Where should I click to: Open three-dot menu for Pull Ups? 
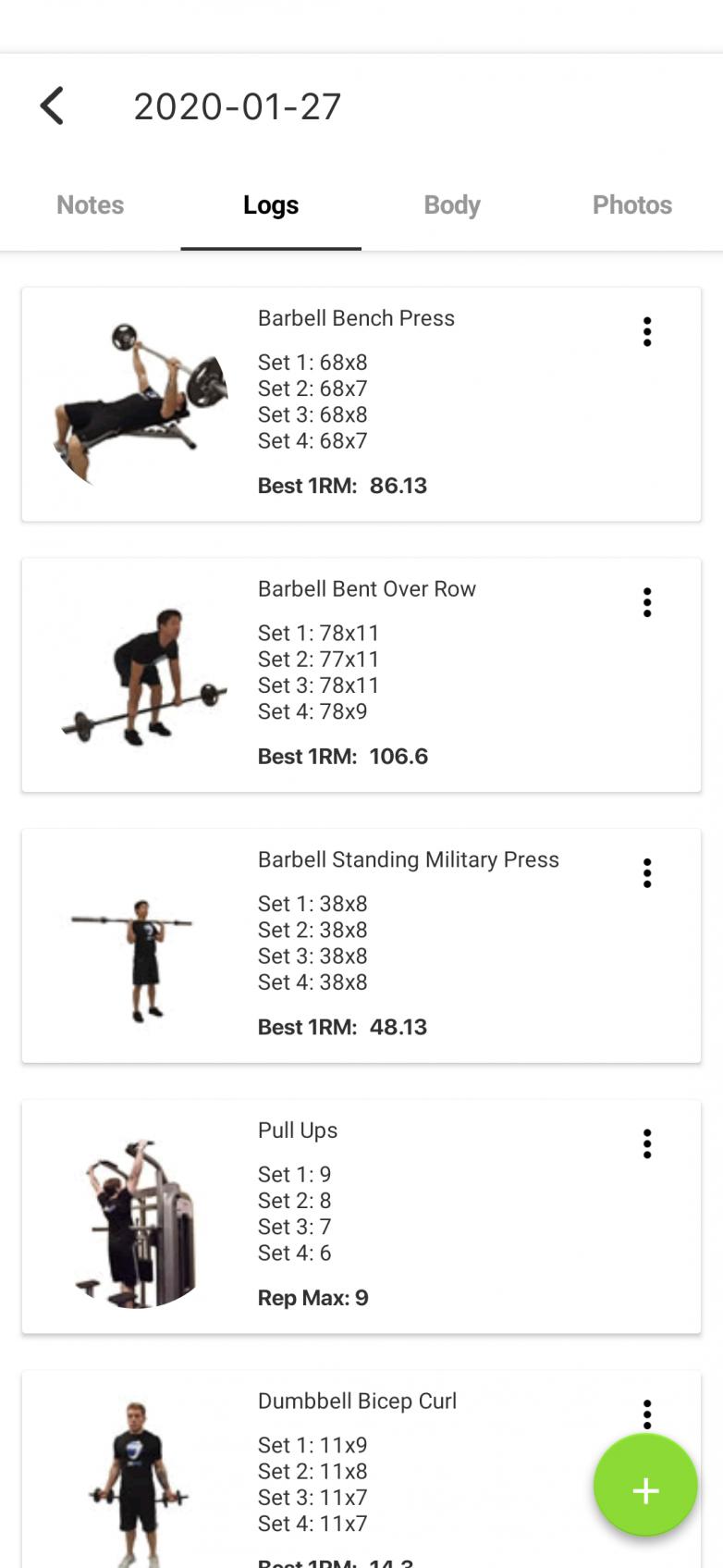[x=647, y=1144]
